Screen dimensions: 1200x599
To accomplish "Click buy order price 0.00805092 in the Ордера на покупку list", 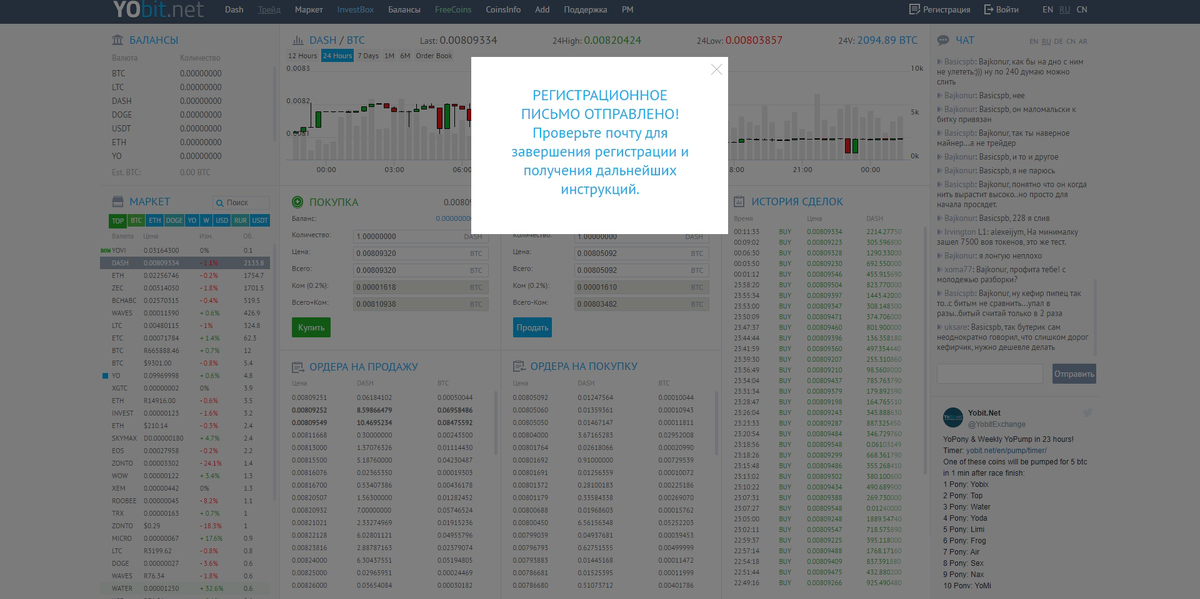I will [x=530, y=398].
